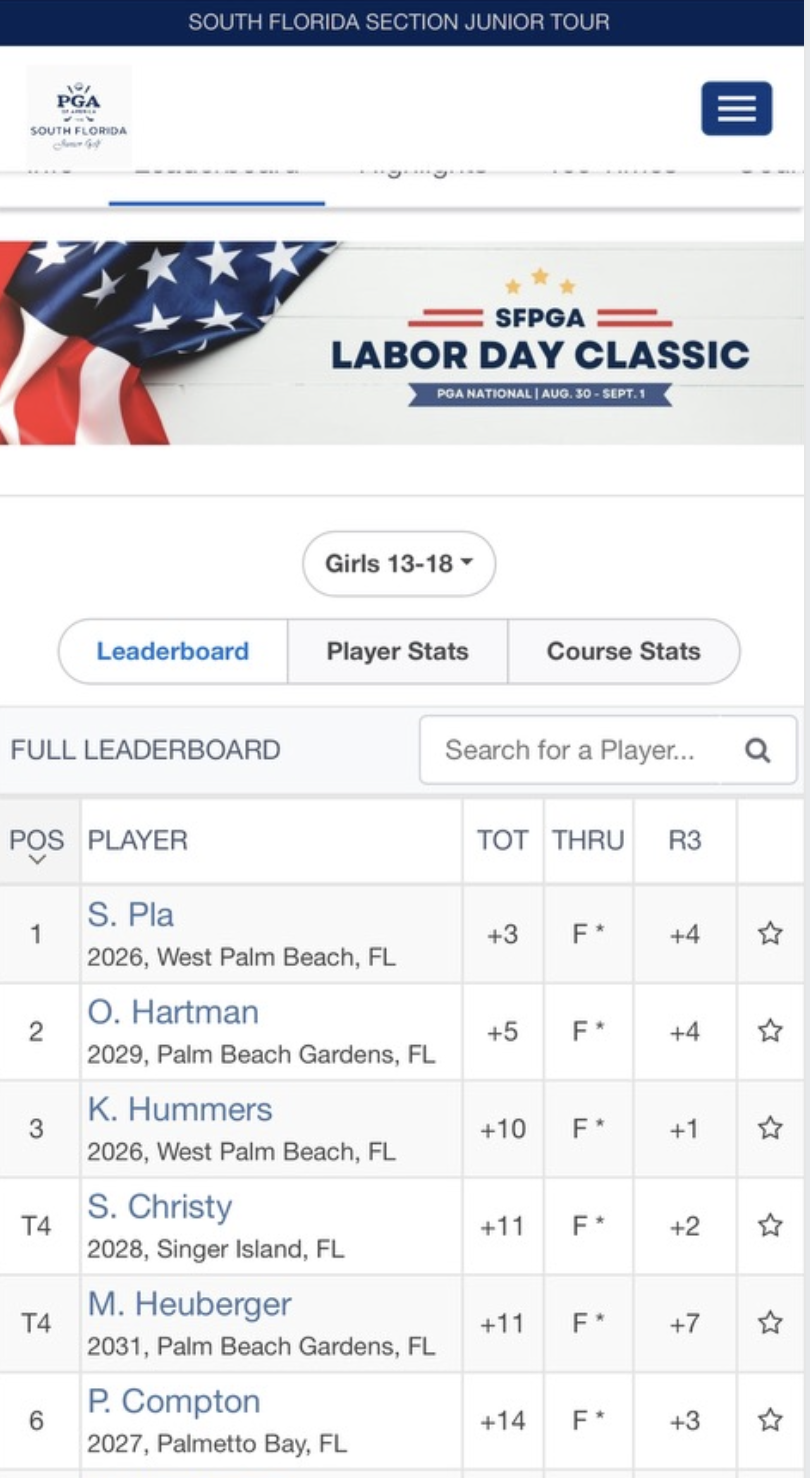Open the hamburger navigation menu
This screenshot has width=810, height=1478.
(x=736, y=108)
